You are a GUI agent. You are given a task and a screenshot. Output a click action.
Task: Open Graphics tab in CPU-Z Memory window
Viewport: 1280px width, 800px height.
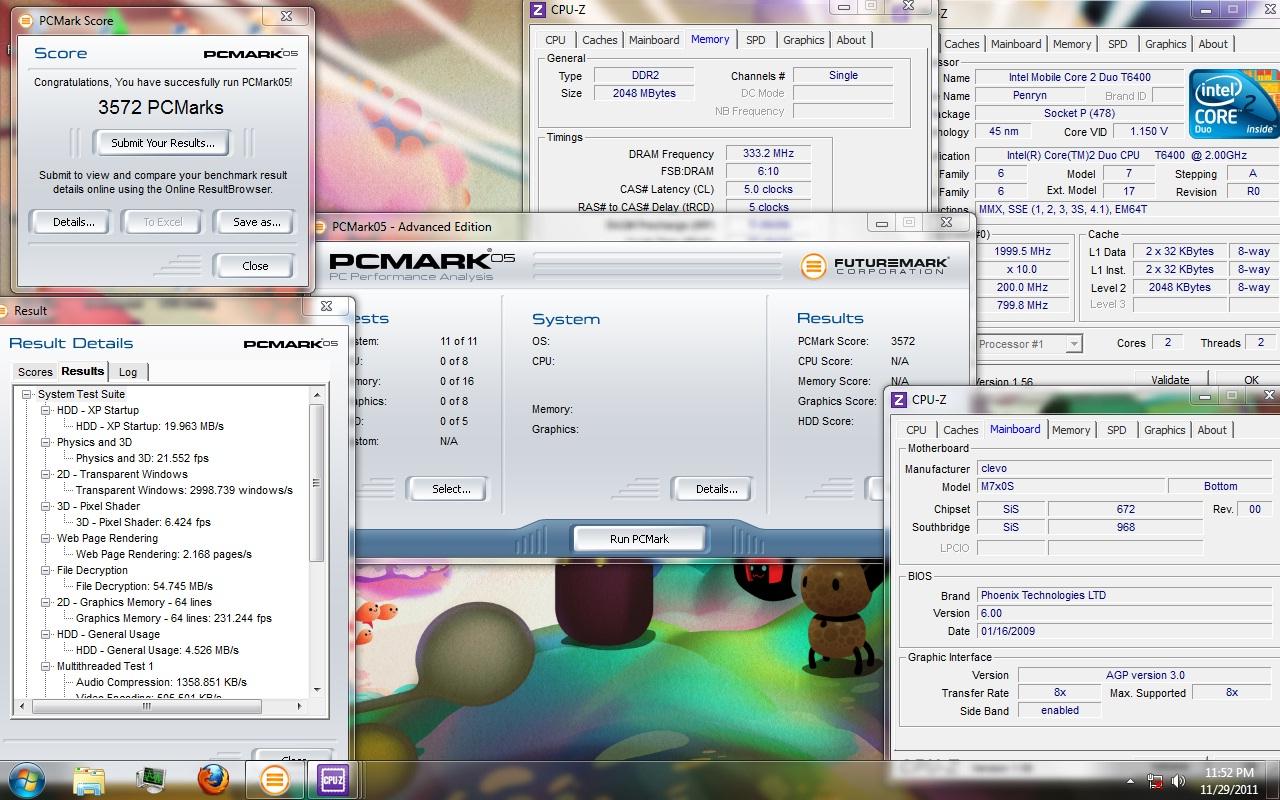click(x=804, y=40)
